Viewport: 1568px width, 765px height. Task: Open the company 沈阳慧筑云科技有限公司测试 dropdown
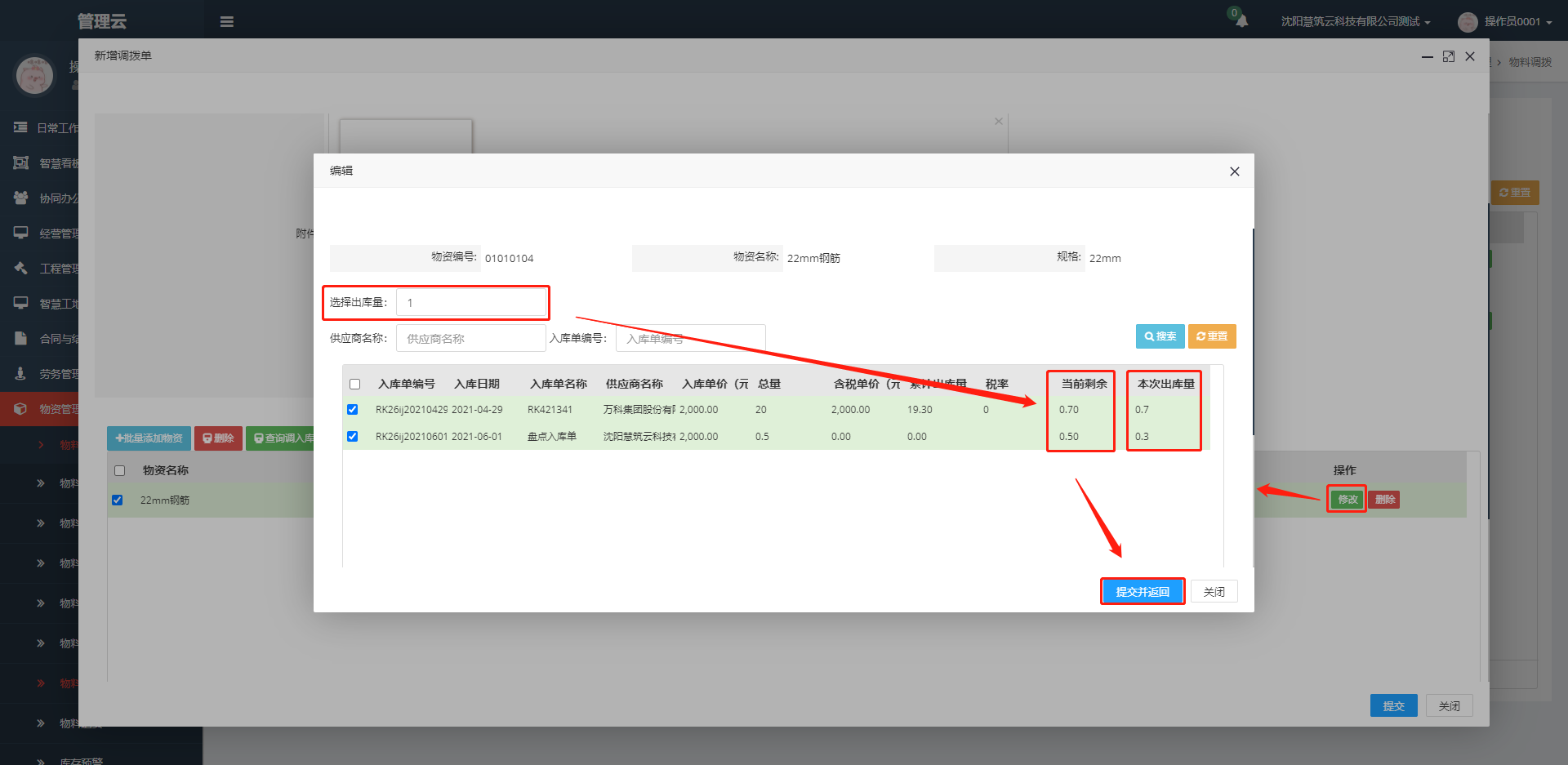coord(1356,22)
